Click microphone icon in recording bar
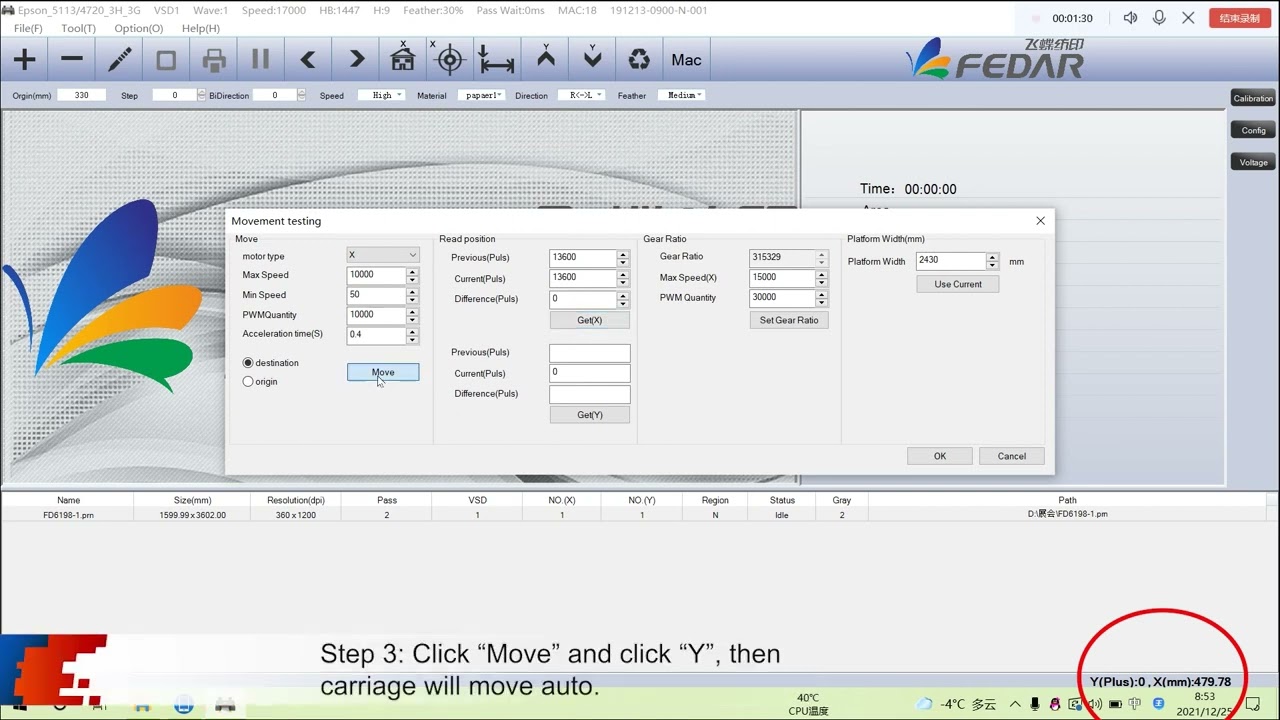The height and width of the screenshot is (720, 1280). [1159, 18]
